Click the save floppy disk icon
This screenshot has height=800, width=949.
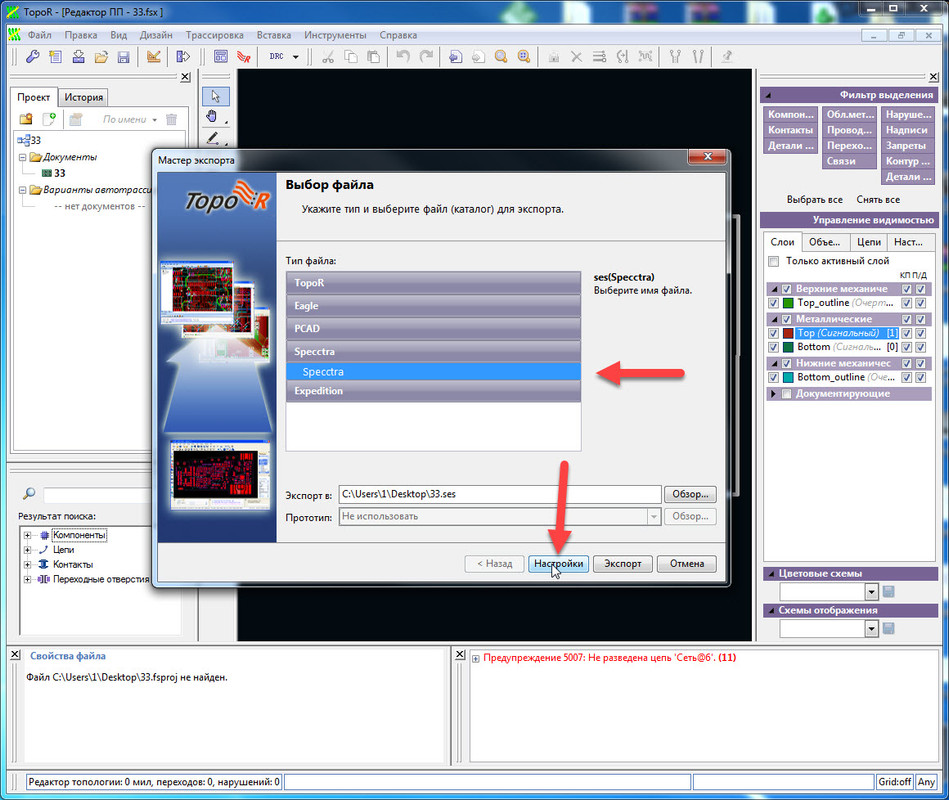(x=123, y=57)
